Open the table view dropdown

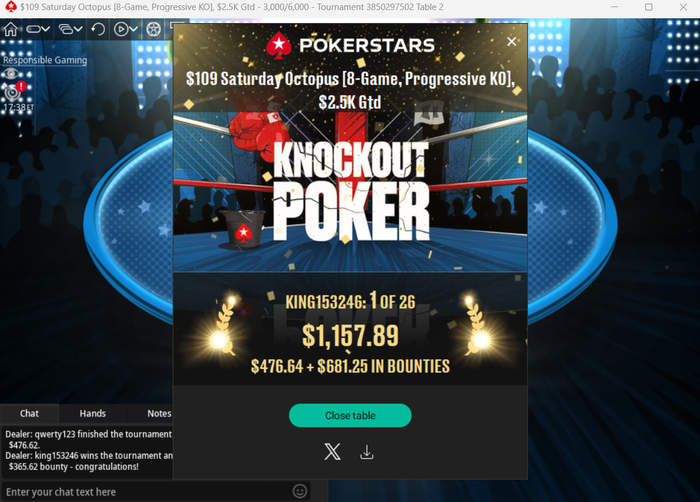pos(38,29)
